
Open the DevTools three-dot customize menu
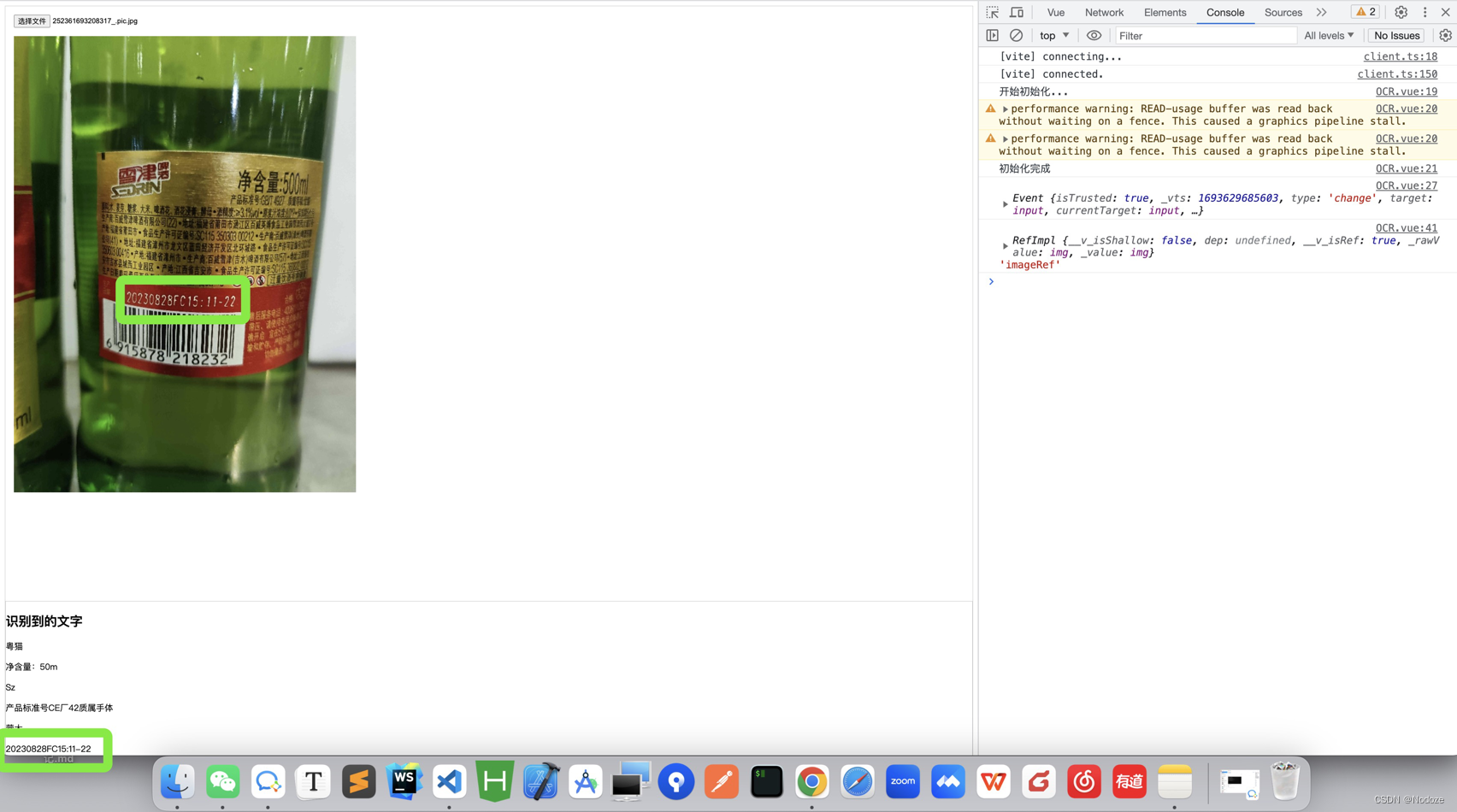point(1424,13)
